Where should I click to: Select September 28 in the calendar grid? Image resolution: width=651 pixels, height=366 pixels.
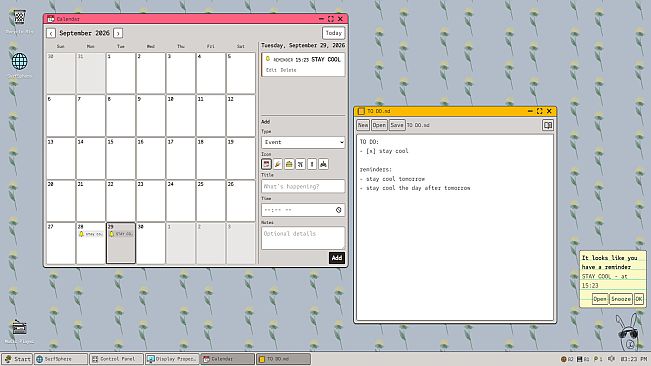[x=91, y=243]
